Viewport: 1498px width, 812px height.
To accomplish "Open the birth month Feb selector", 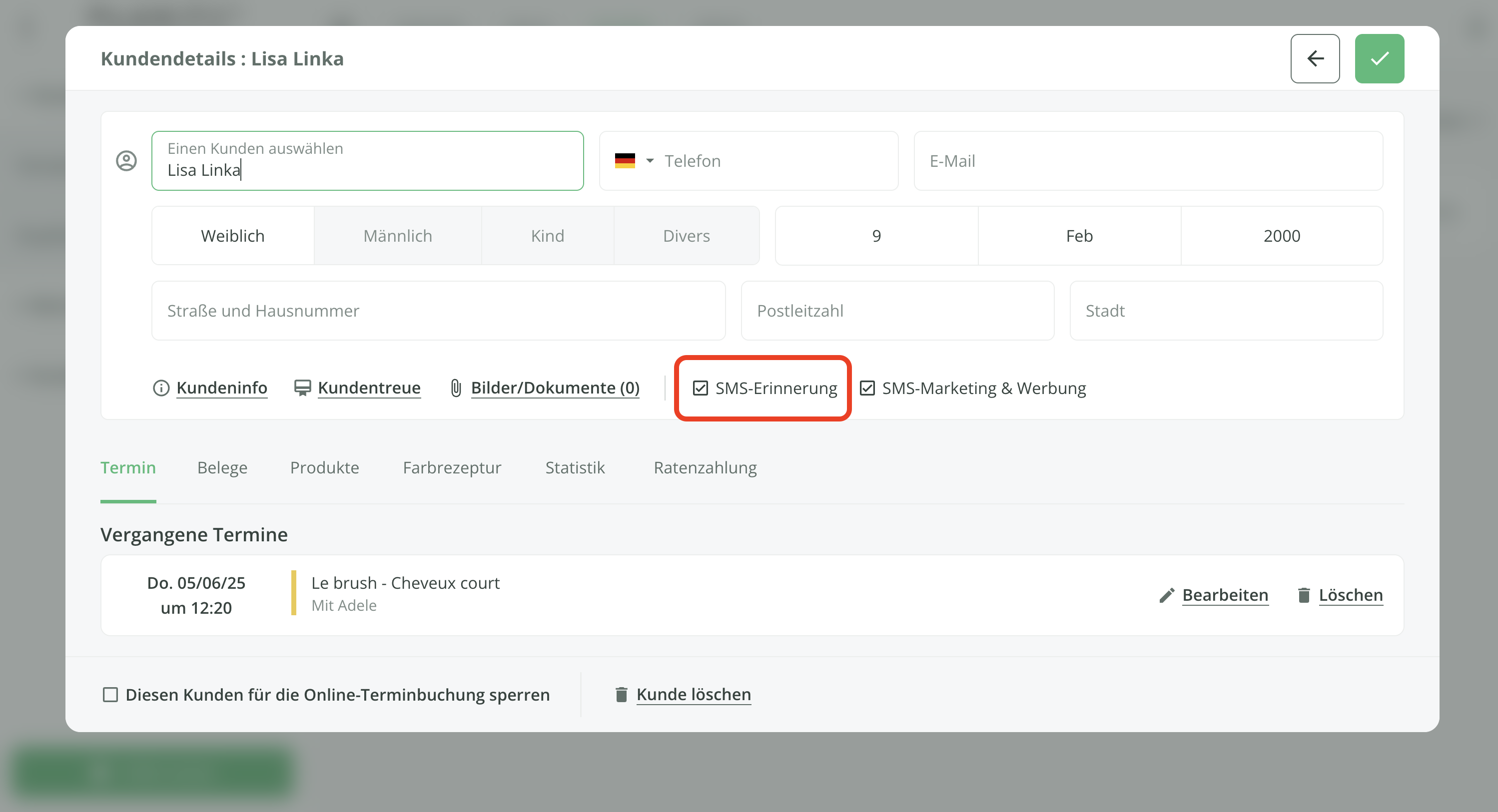I will tap(1079, 236).
